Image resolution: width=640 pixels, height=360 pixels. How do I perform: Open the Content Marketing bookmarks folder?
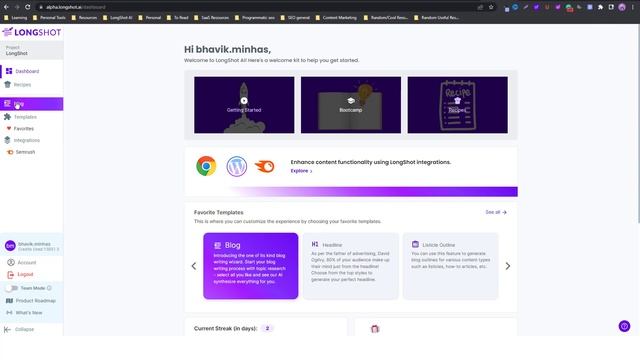336,18
